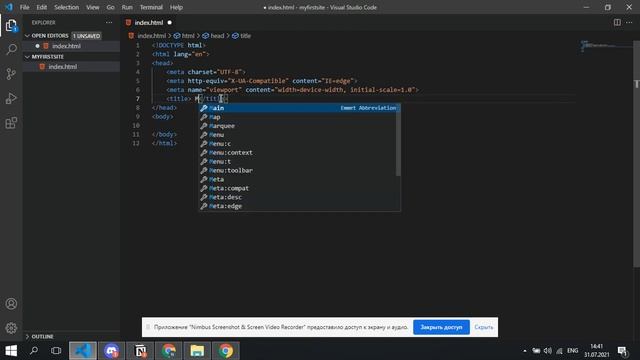Click the 1 UNSAVED badge

tap(87, 36)
